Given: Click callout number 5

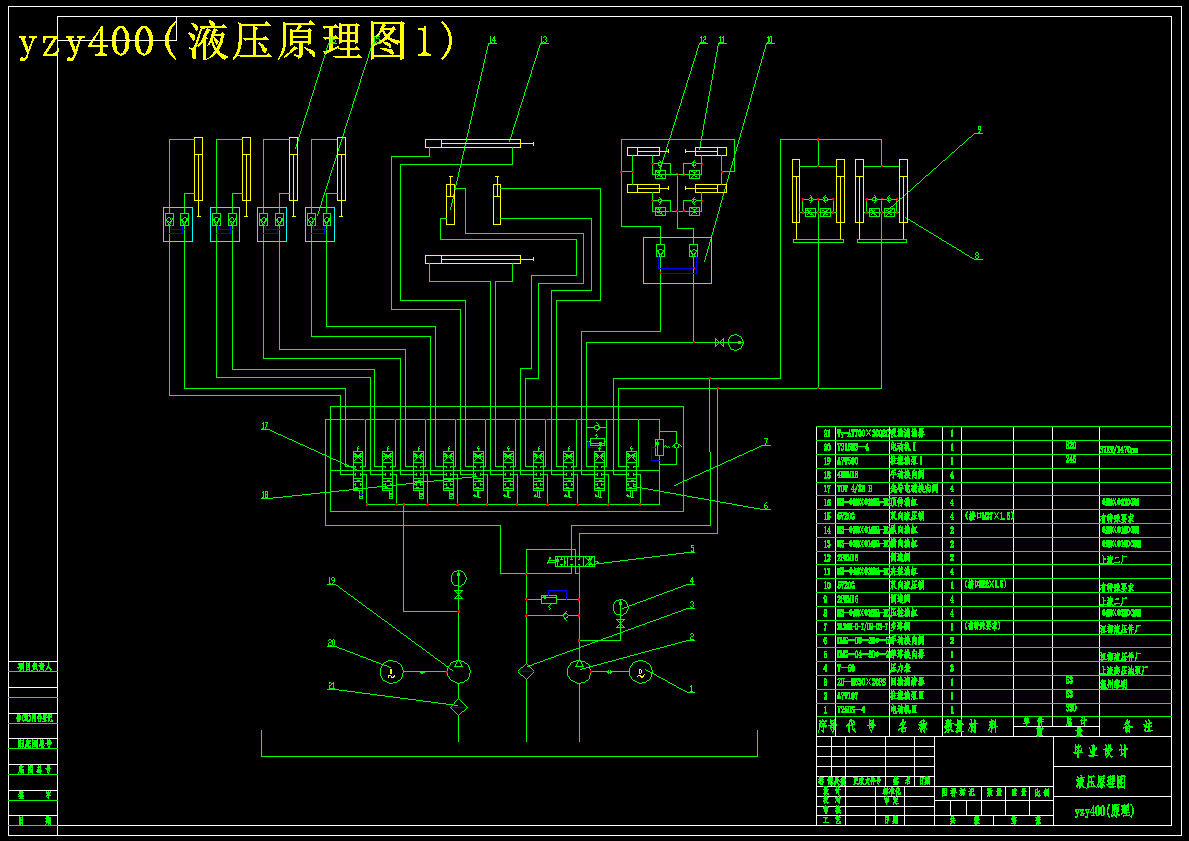Looking at the screenshot, I should click(x=692, y=548).
